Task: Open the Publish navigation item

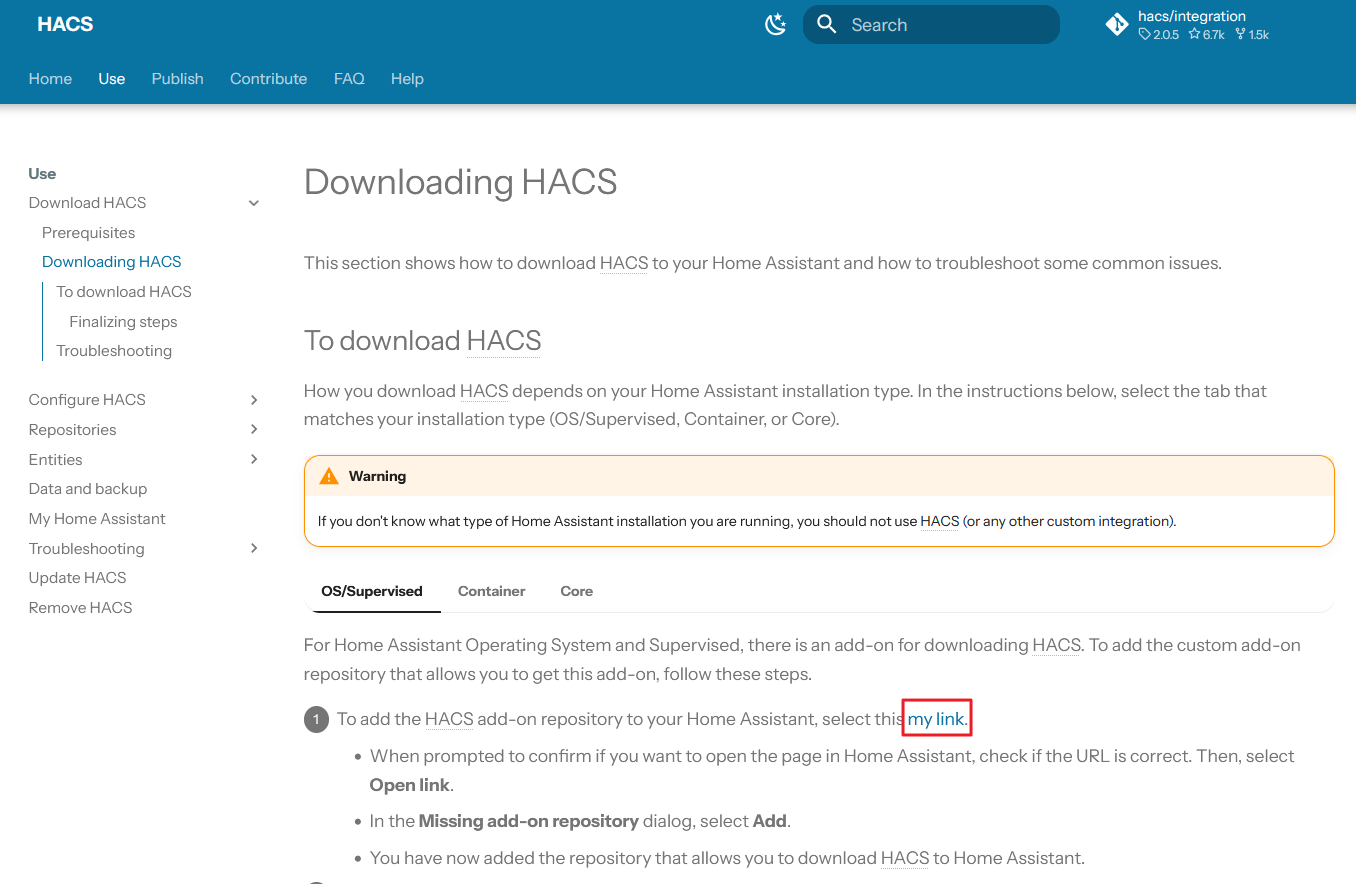Action: 177,79
